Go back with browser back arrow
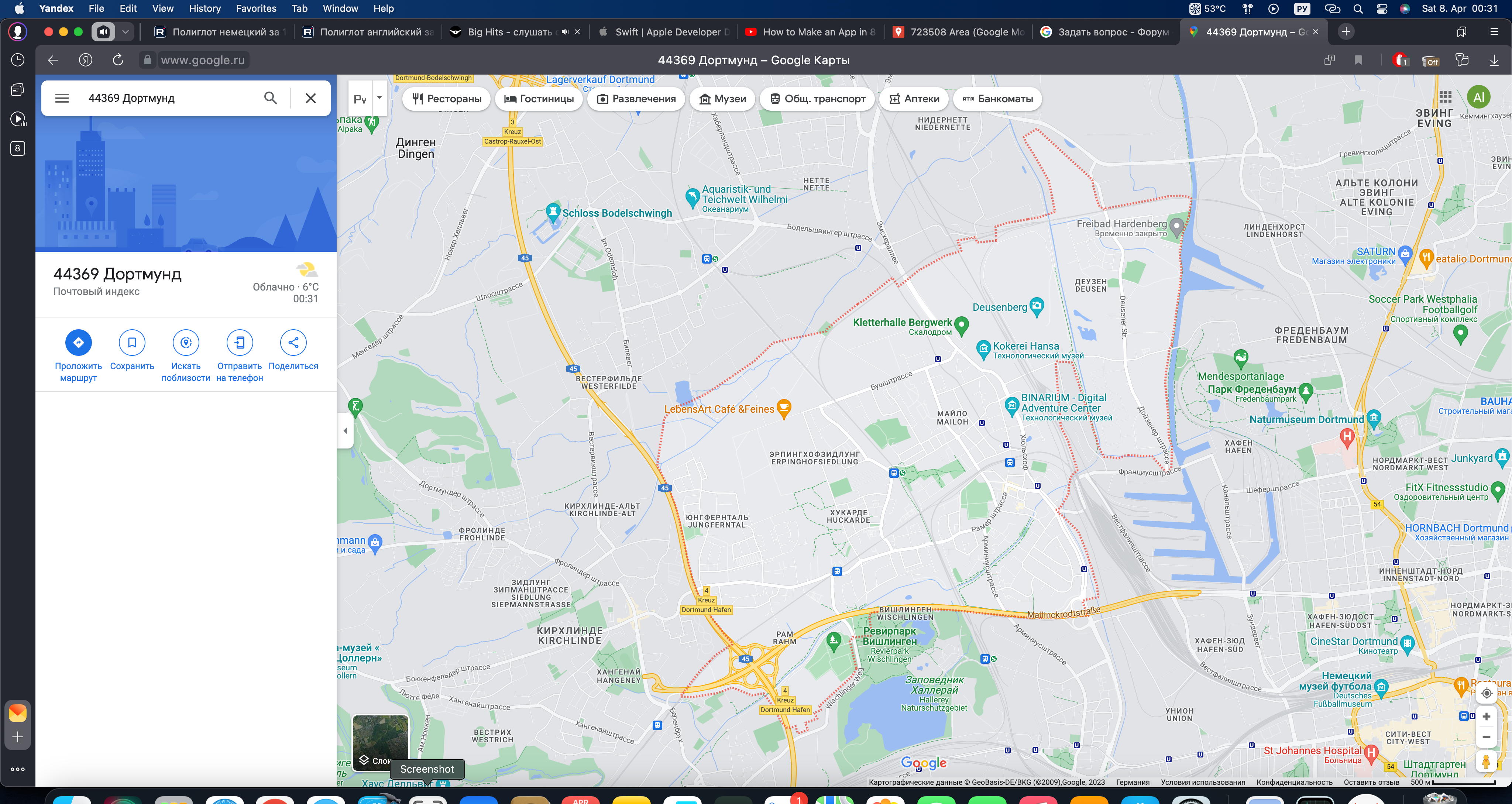 (53, 60)
